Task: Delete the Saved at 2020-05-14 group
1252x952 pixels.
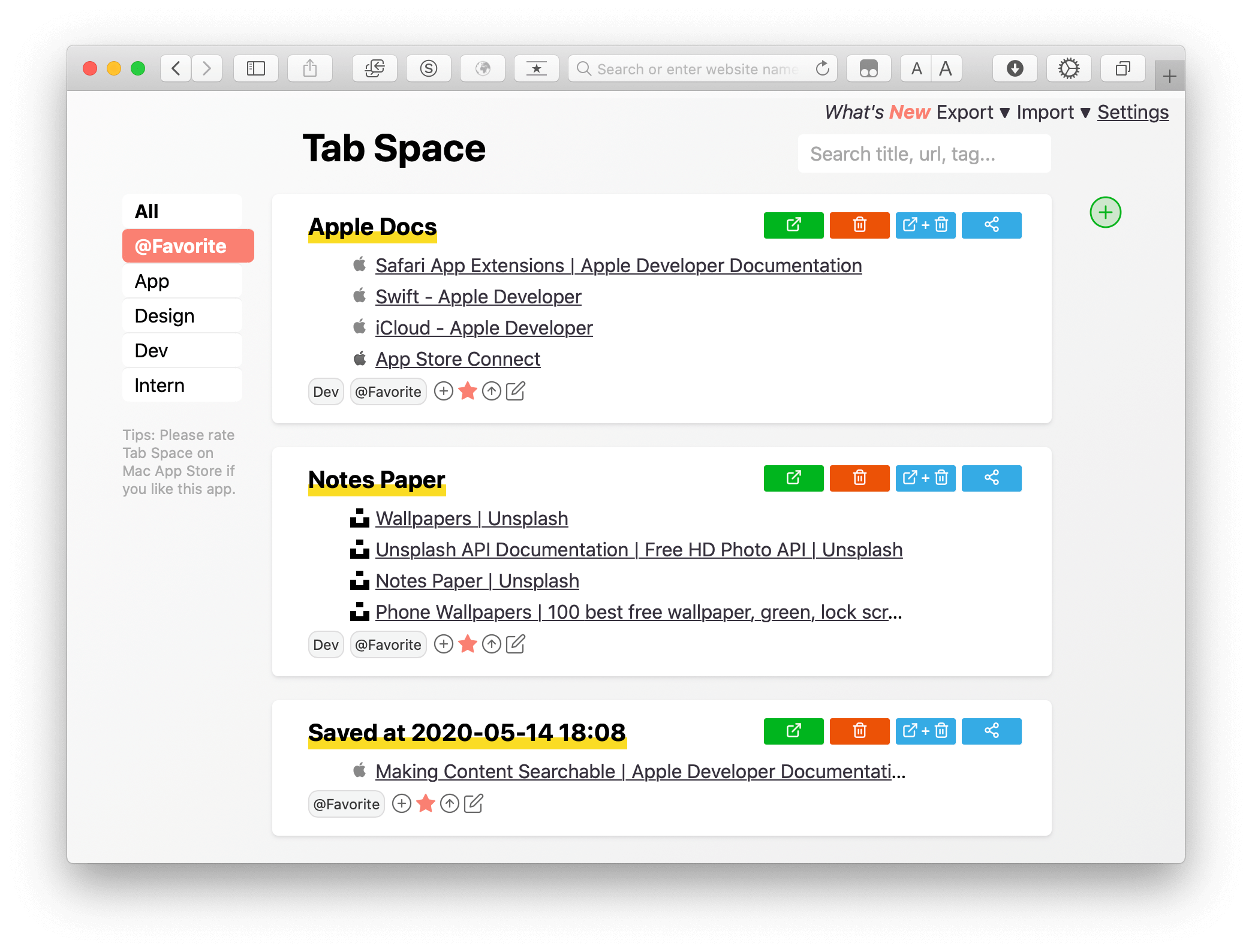Action: tap(859, 731)
